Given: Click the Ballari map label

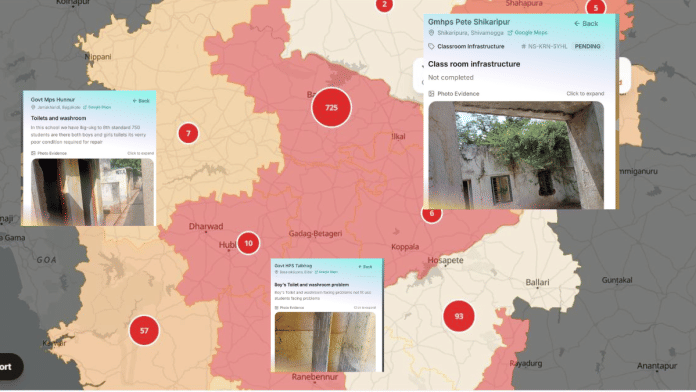Looking at the screenshot, I should click(537, 282).
